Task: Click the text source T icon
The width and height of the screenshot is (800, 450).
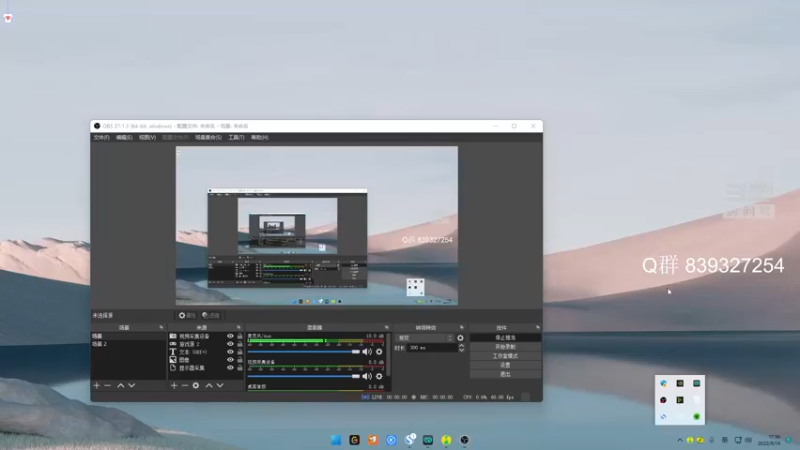Action: point(173,352)
